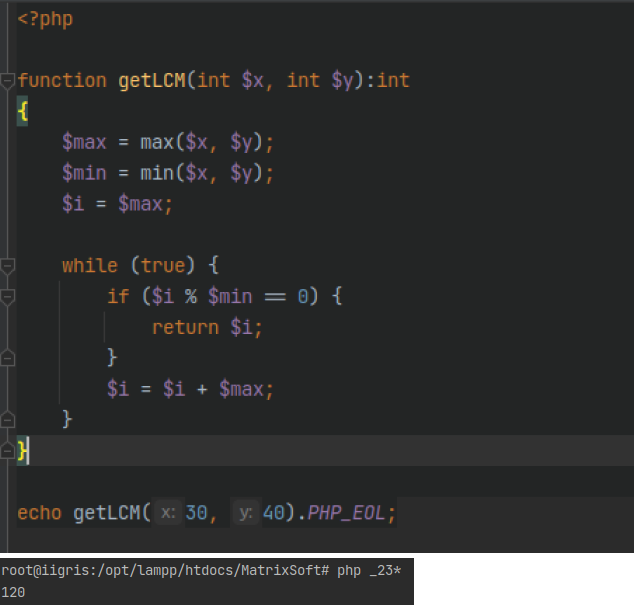Click the closing brace of function
634x605 pixels.
[x=22, y=451]
